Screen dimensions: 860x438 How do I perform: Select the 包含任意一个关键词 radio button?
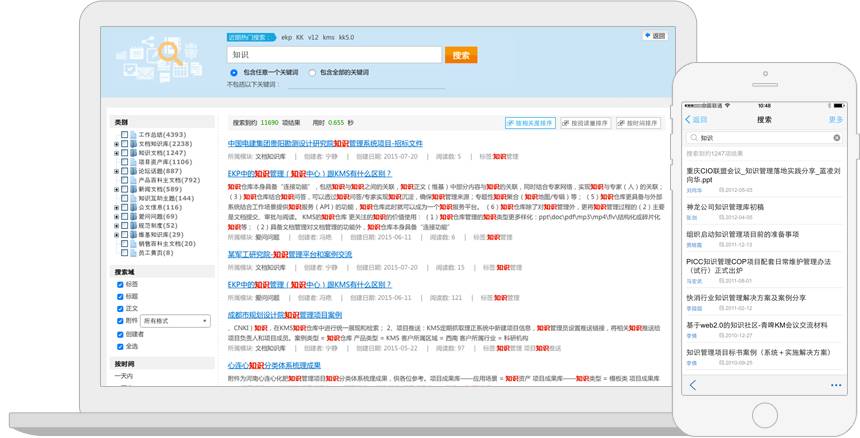pos(233,73)
